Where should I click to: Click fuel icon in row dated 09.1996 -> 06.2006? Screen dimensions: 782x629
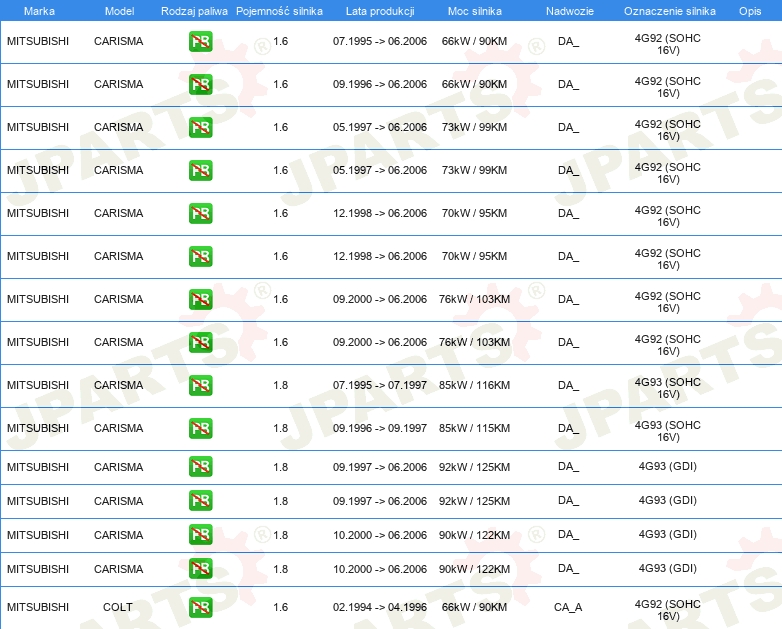(x=200, y=84)
